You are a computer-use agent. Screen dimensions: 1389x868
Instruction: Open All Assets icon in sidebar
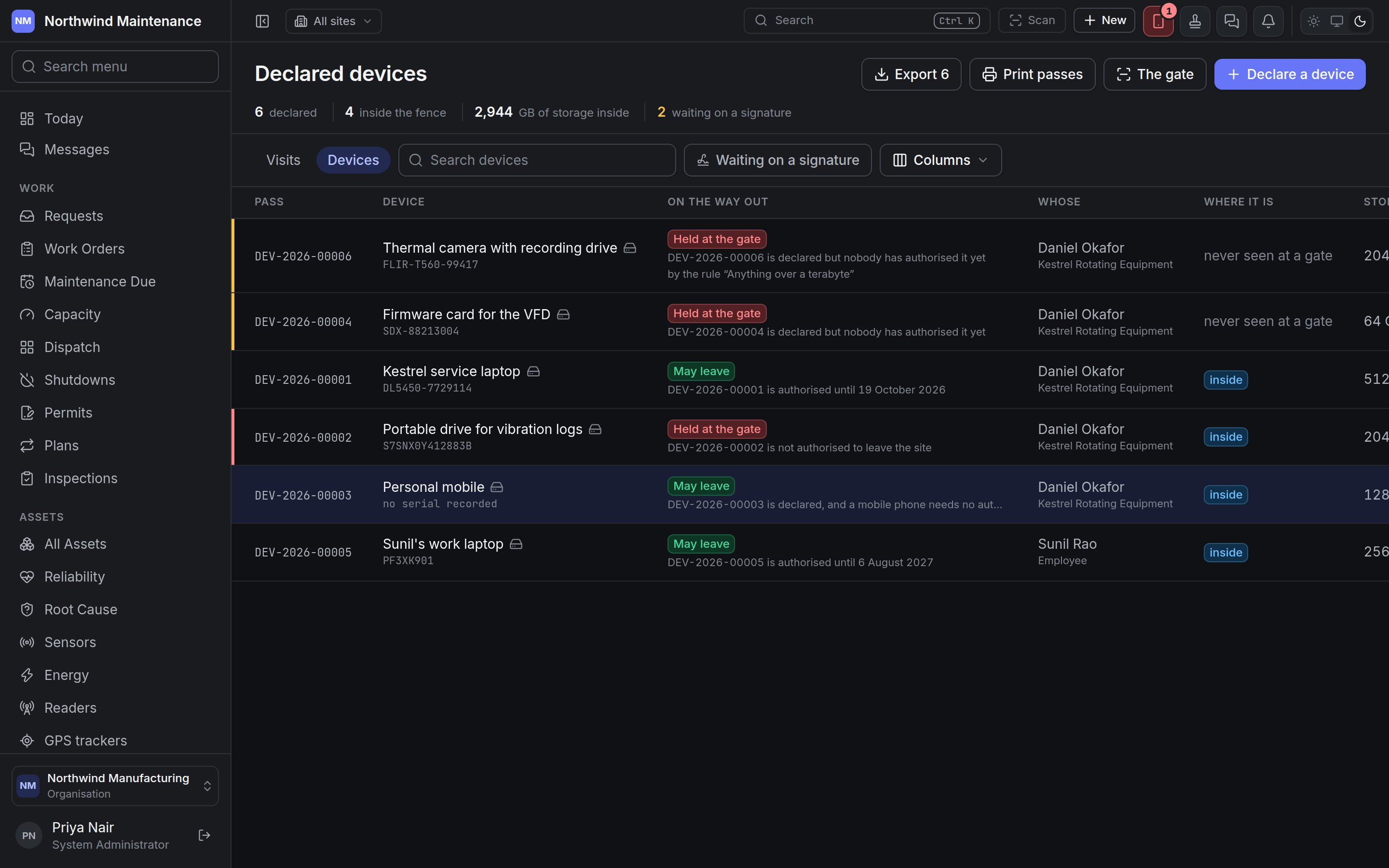tap(27, 544)
